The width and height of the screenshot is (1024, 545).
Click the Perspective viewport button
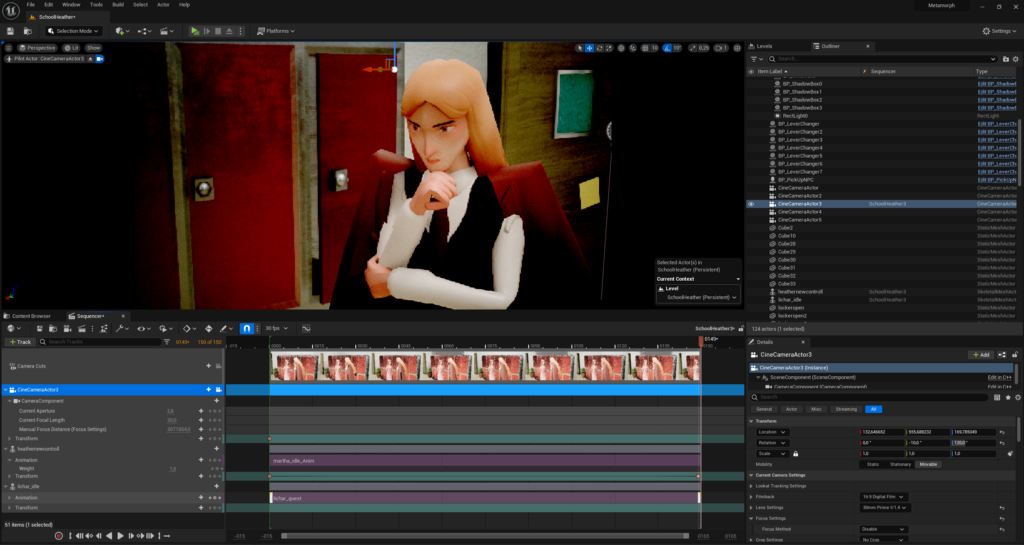coord(37,48)
